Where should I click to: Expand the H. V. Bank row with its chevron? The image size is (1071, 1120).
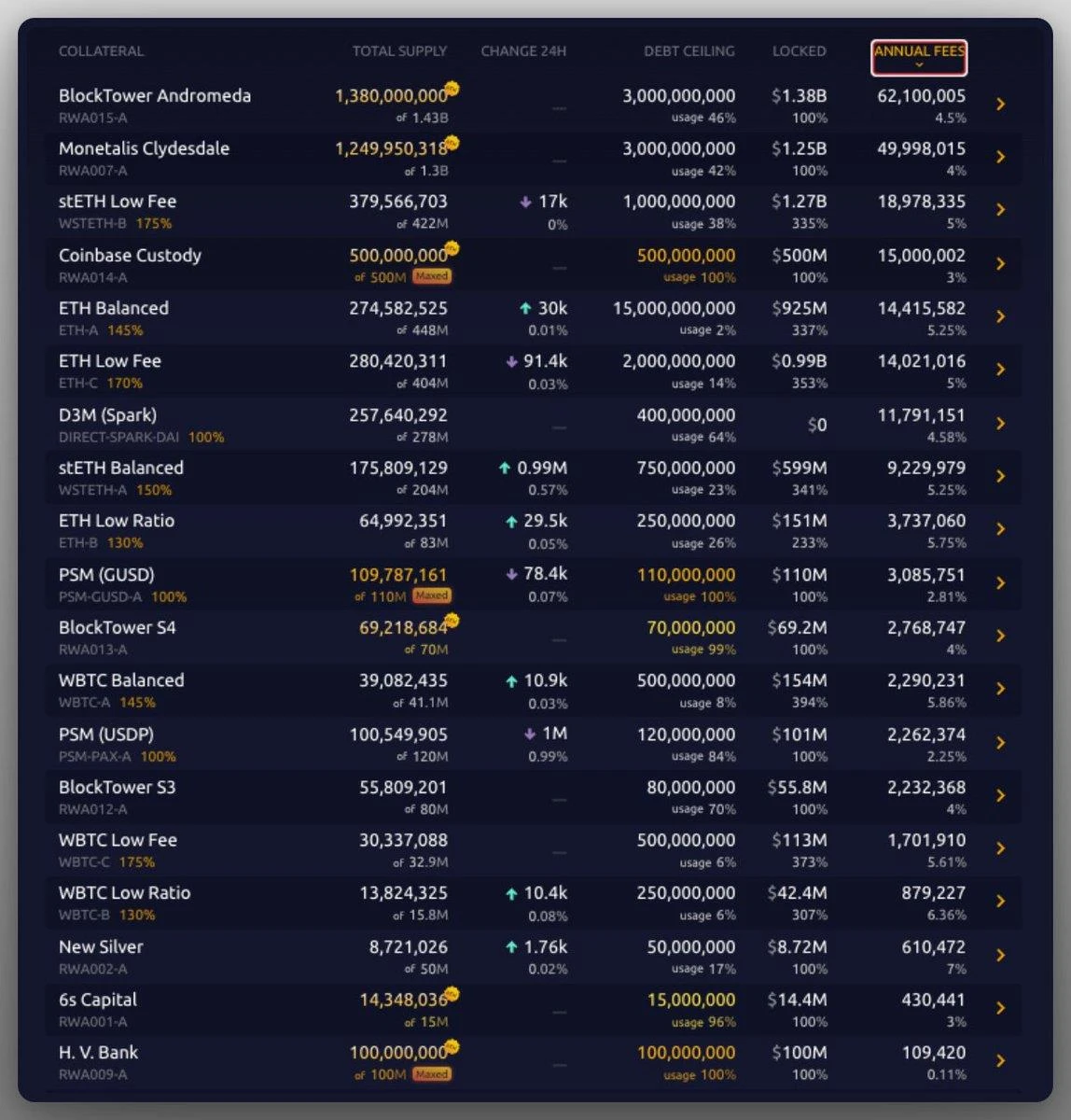point(1002,1059)
